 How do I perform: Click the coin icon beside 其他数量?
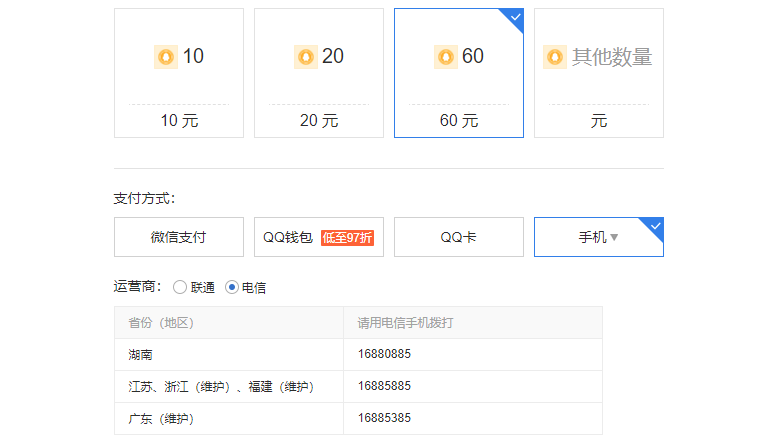click(x=554, y=57)
